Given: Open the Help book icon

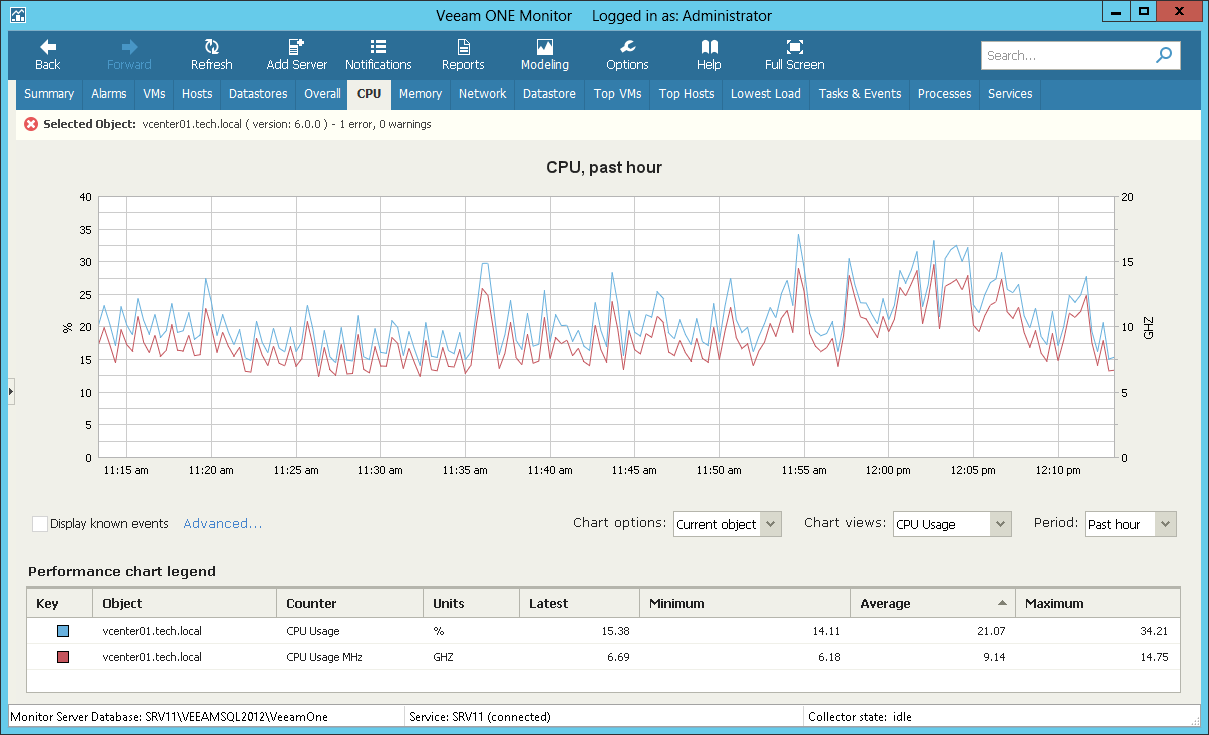Looking at the screenshot, I should [709, 47].
